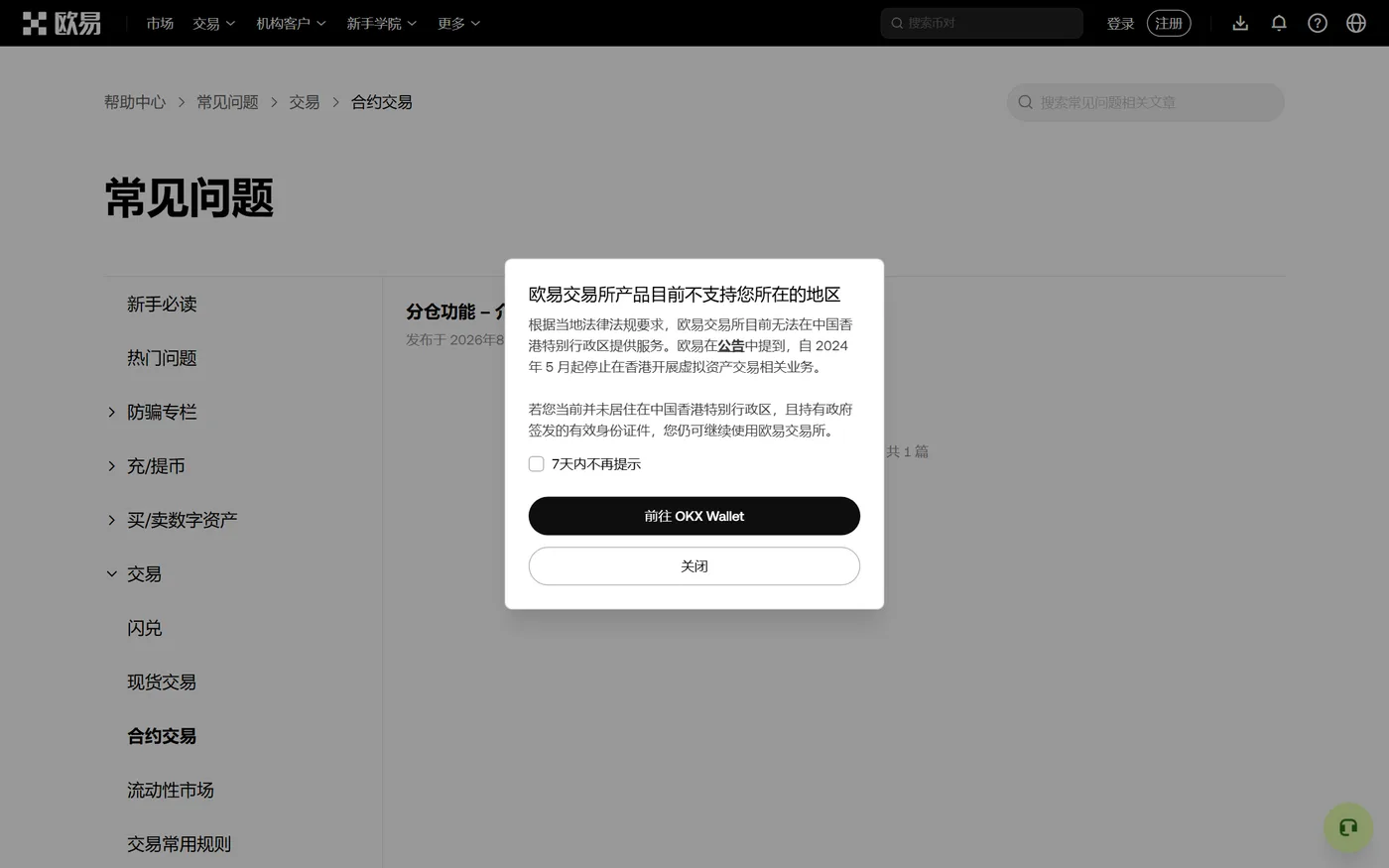The image size is (1389, 868).
Task: Click the 登录 link
Action: coord(1120,23)
